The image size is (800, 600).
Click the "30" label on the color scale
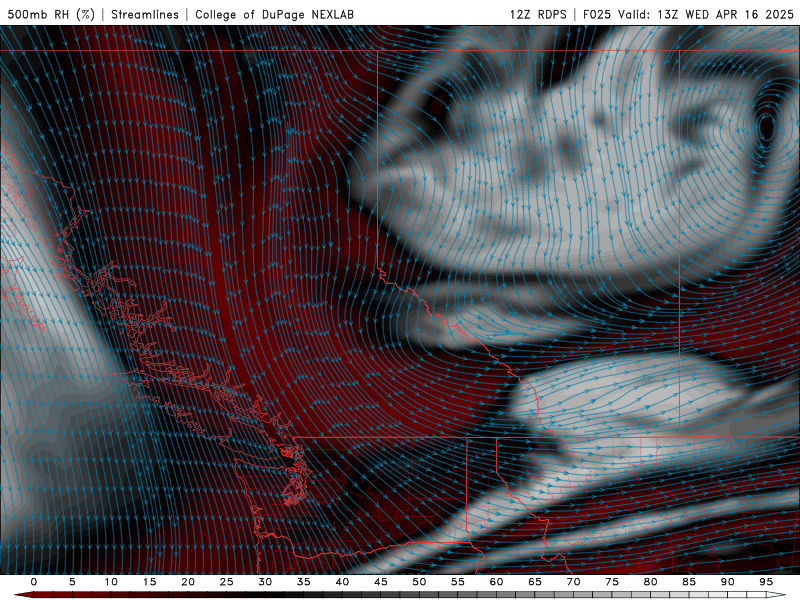click(x=265, y=582)
